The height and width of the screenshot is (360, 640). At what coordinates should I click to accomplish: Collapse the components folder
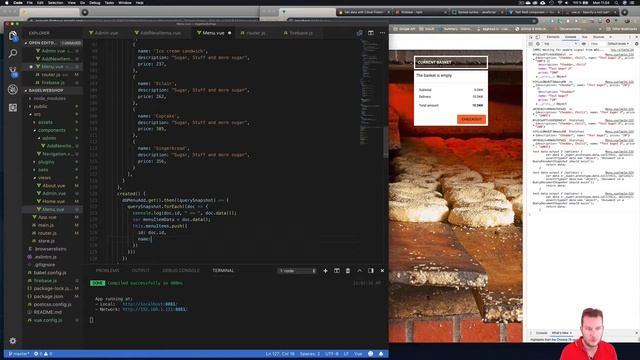coord(52,130)
